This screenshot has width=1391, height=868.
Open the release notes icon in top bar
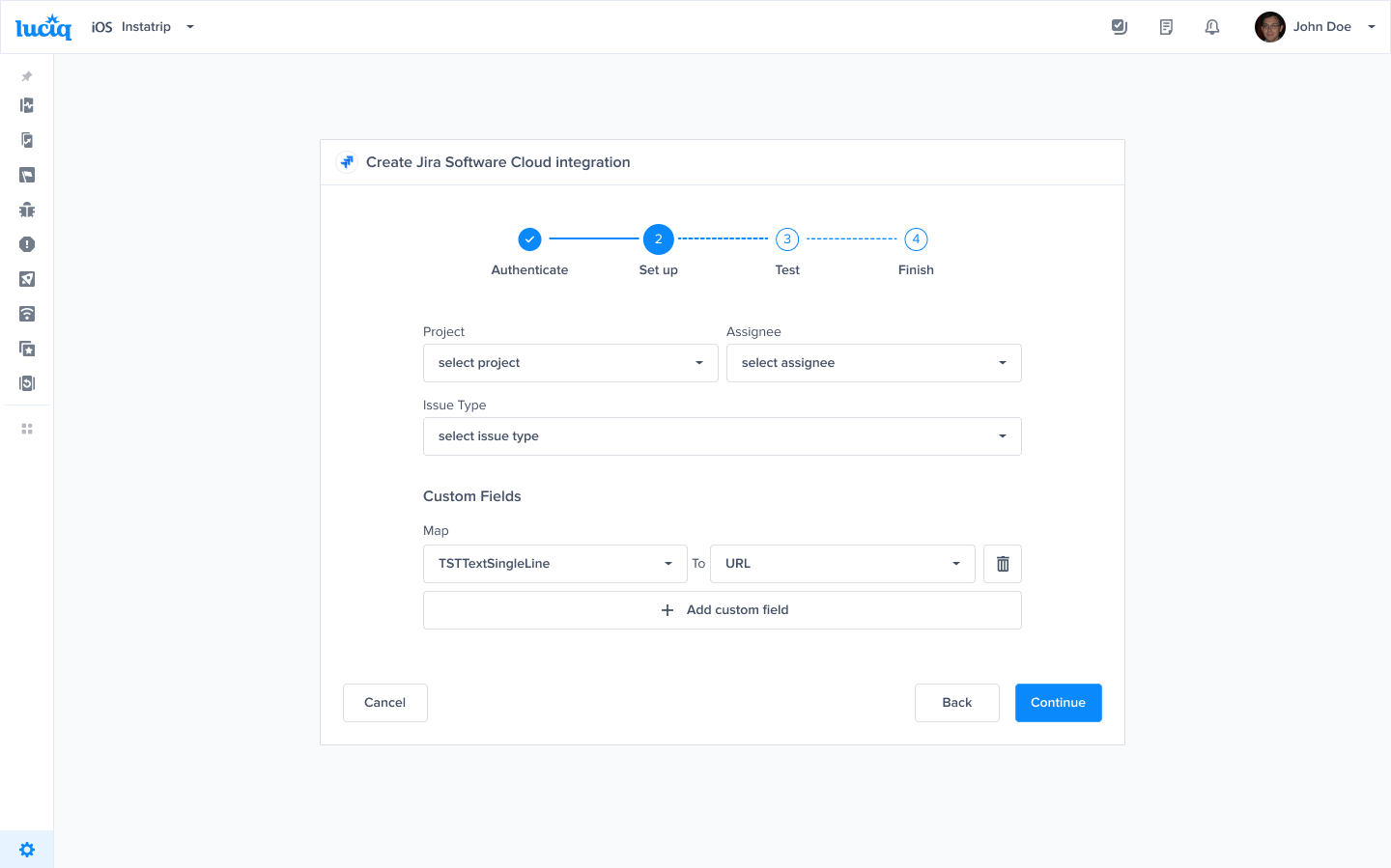click(x=1166, y=26)
